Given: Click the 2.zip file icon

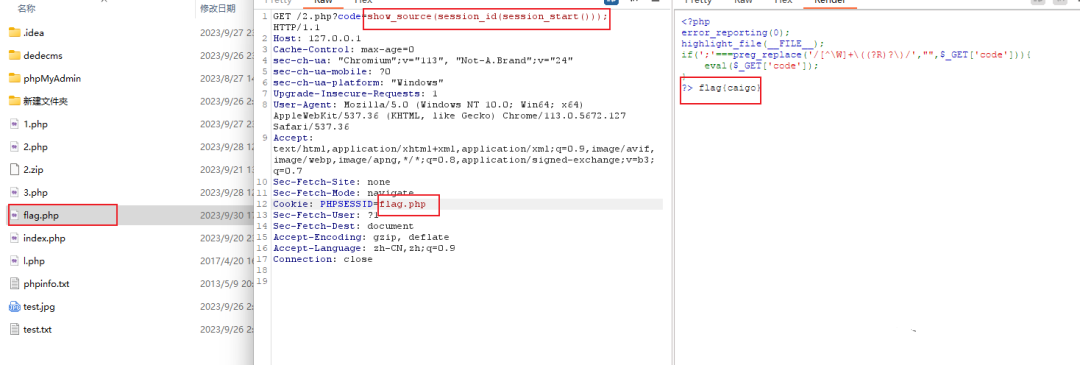Looking at the screenshot, I should click(14, 169).
